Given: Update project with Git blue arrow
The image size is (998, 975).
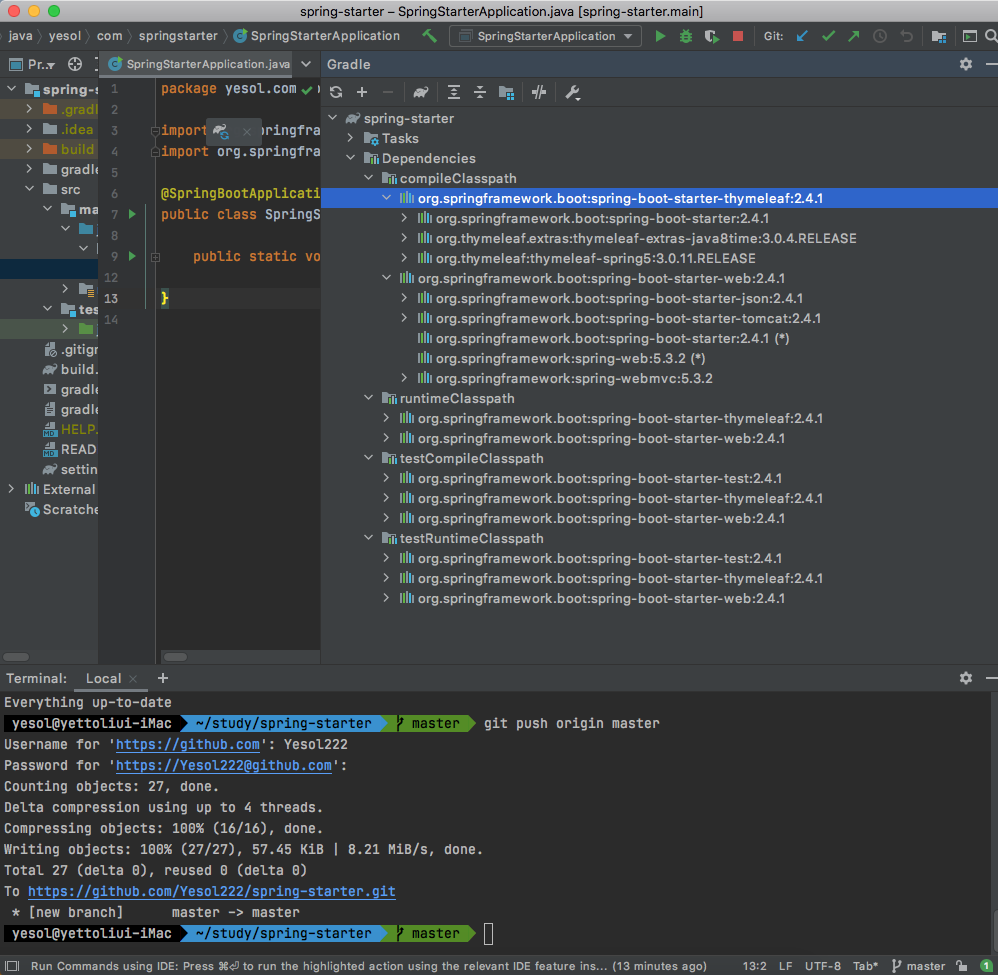Looking at the screenshot, I should (x=802, y=36).
